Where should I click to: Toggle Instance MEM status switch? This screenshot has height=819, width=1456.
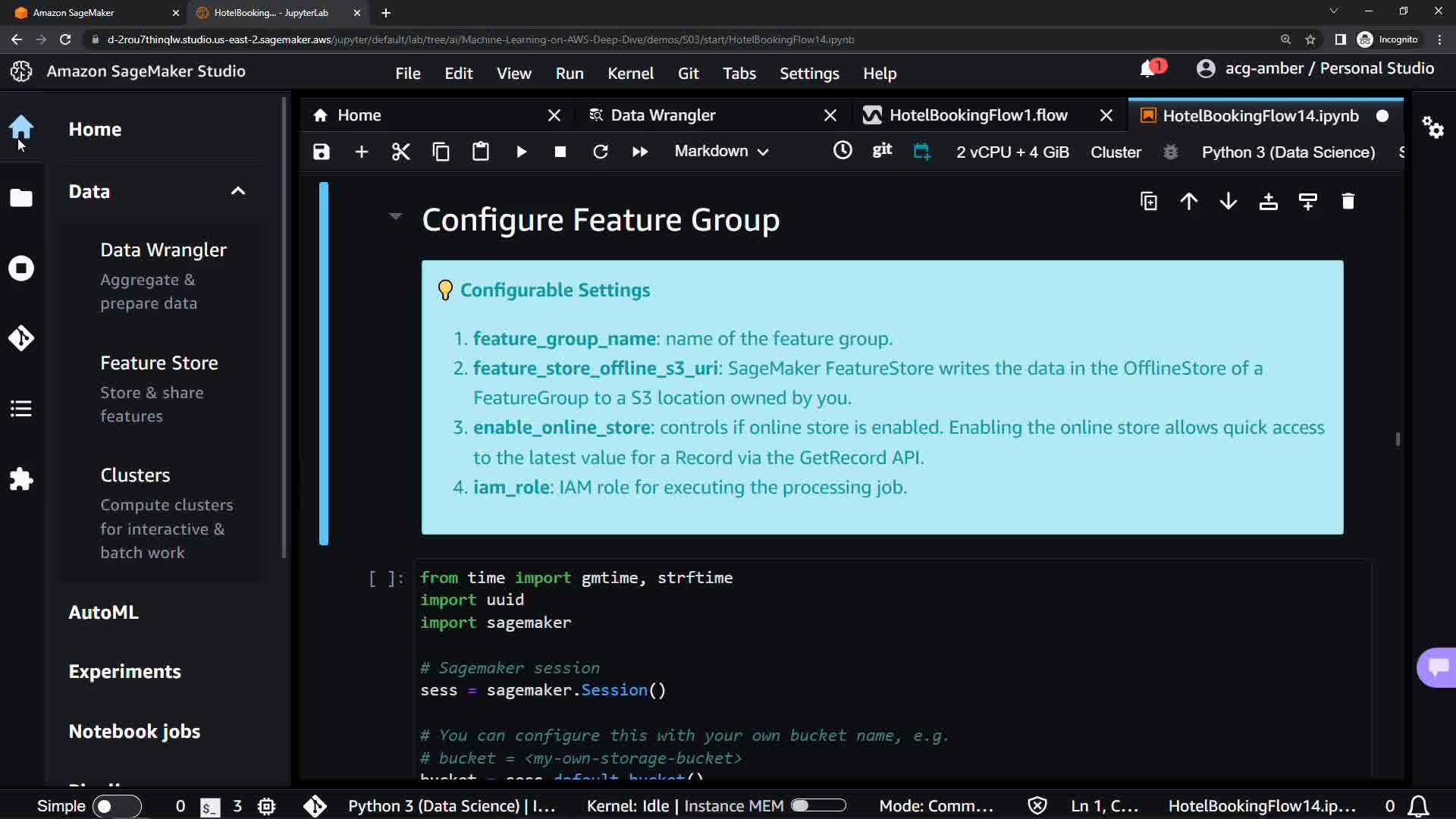coord(817,805)
